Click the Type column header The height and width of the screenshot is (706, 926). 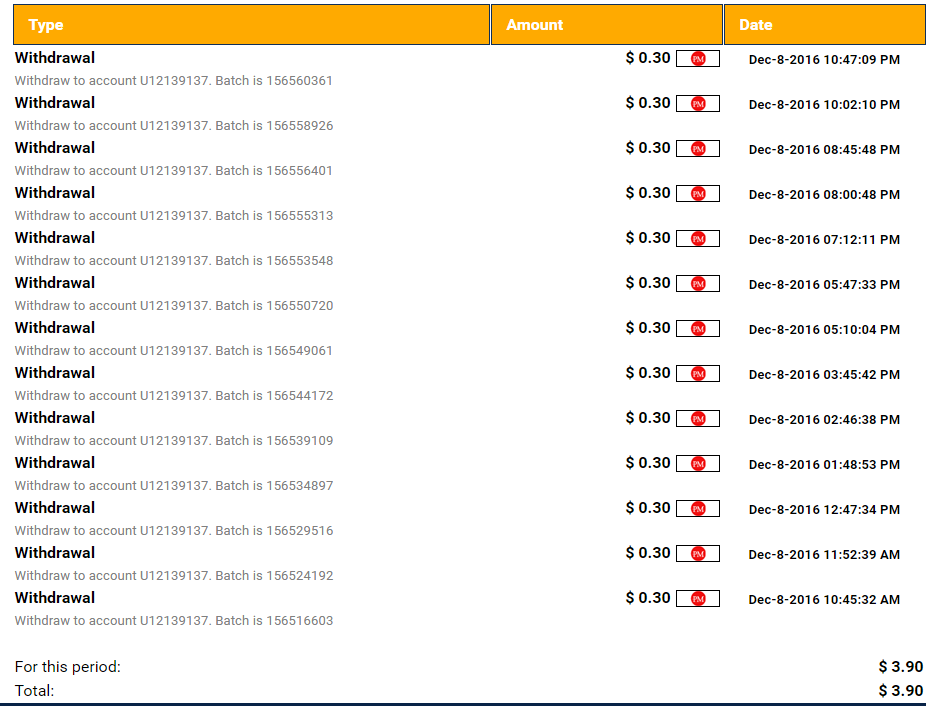[x=252, y=25]
